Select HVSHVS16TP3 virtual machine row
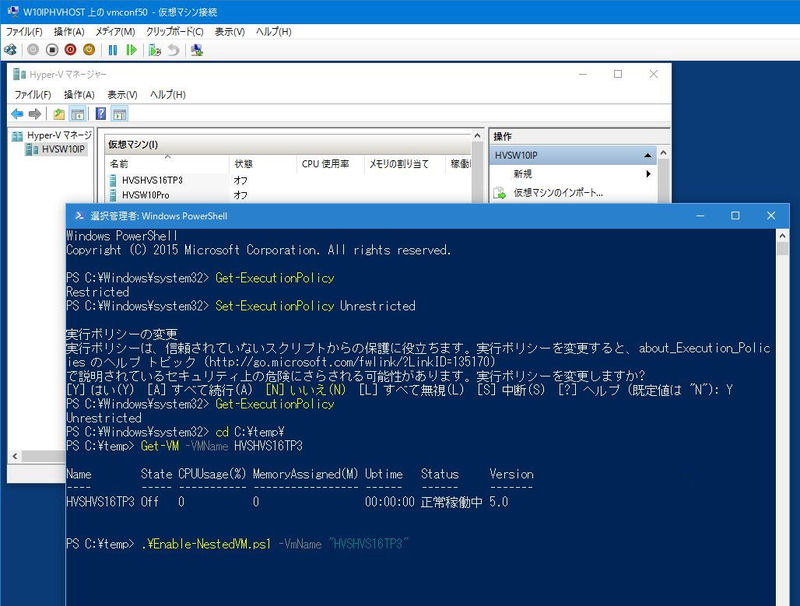Image resolution: width=800 pixels, height=606 pixels. pos(288,180)
